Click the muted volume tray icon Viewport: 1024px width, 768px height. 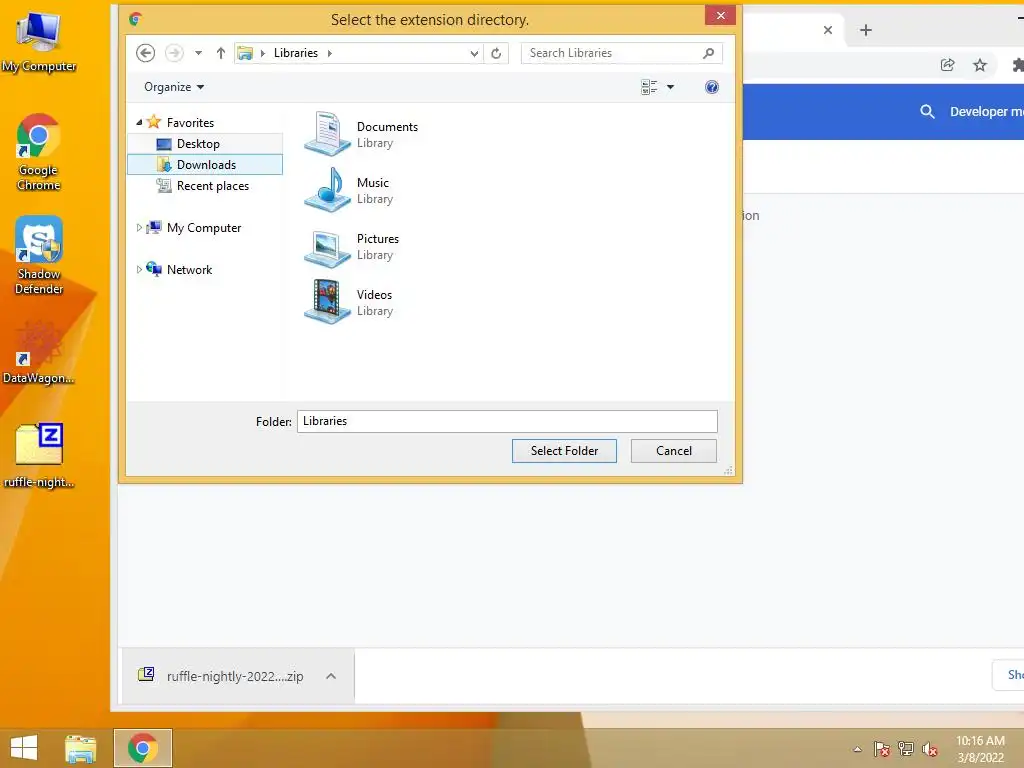click(929, 749)
